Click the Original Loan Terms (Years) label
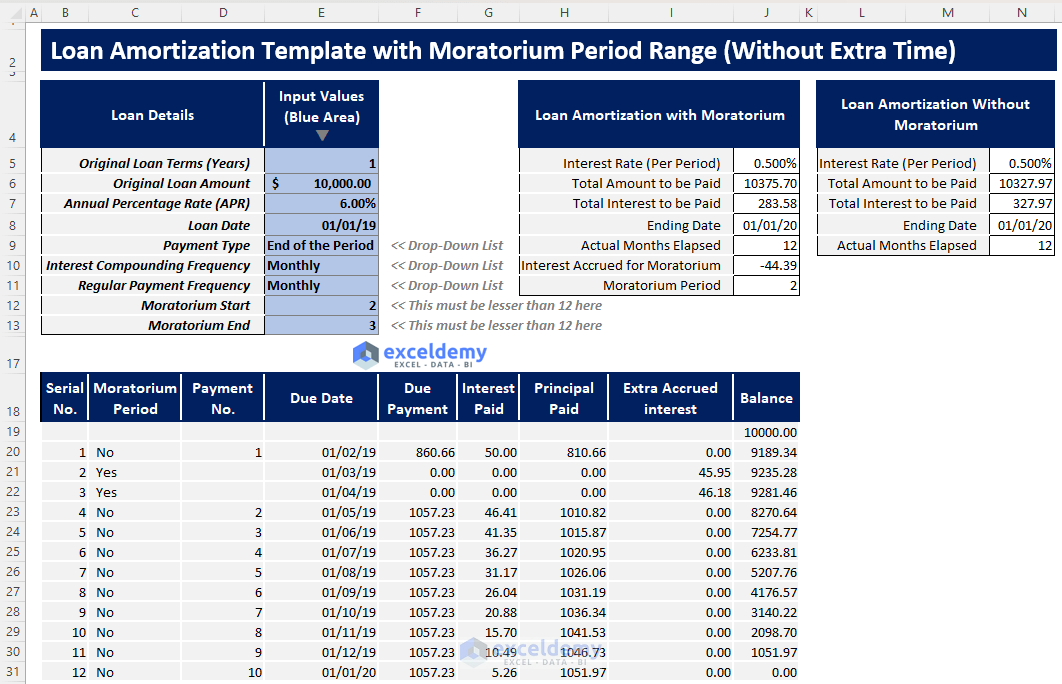 click(165, 163)
